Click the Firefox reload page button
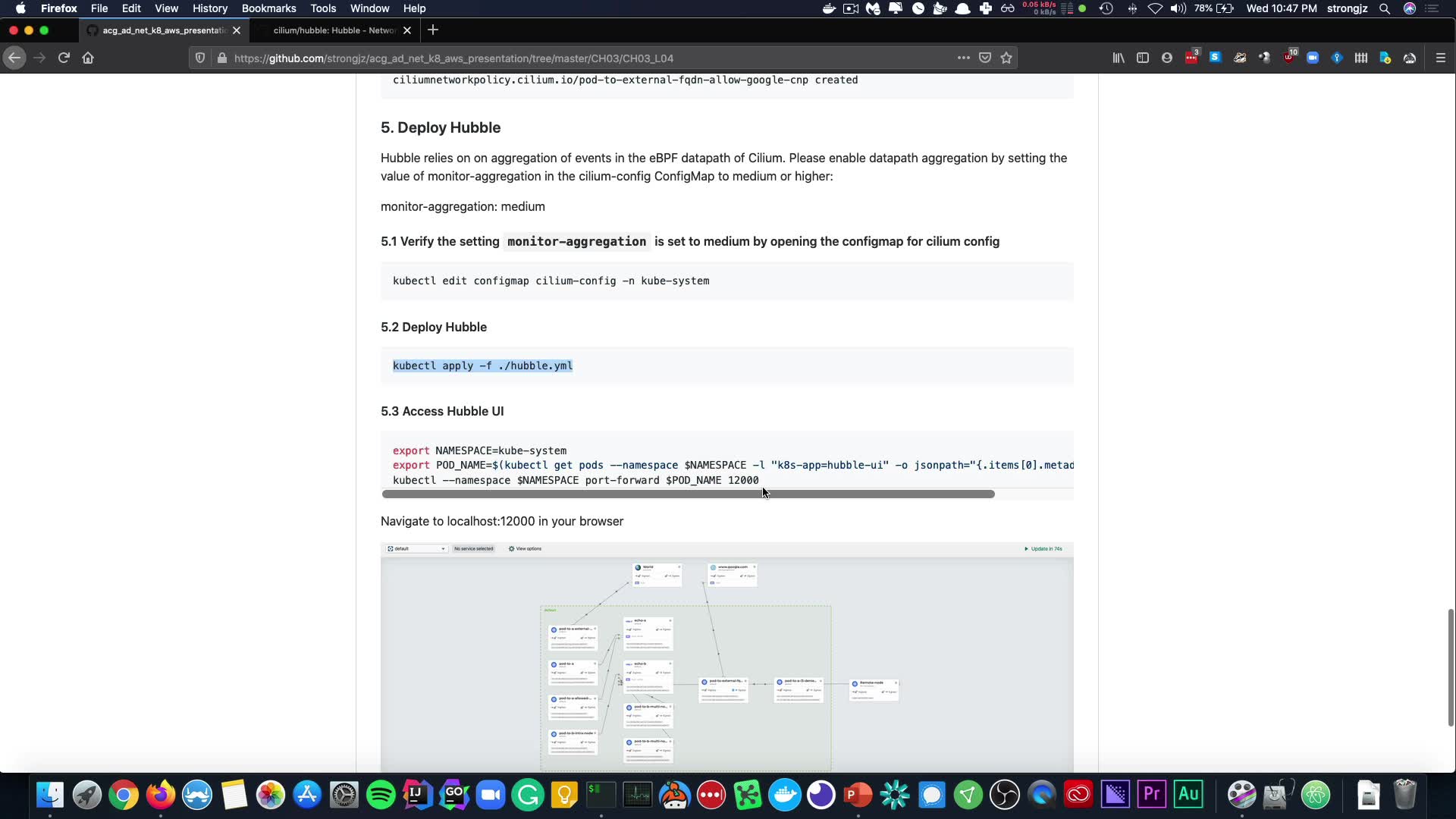 pos(64,58)
